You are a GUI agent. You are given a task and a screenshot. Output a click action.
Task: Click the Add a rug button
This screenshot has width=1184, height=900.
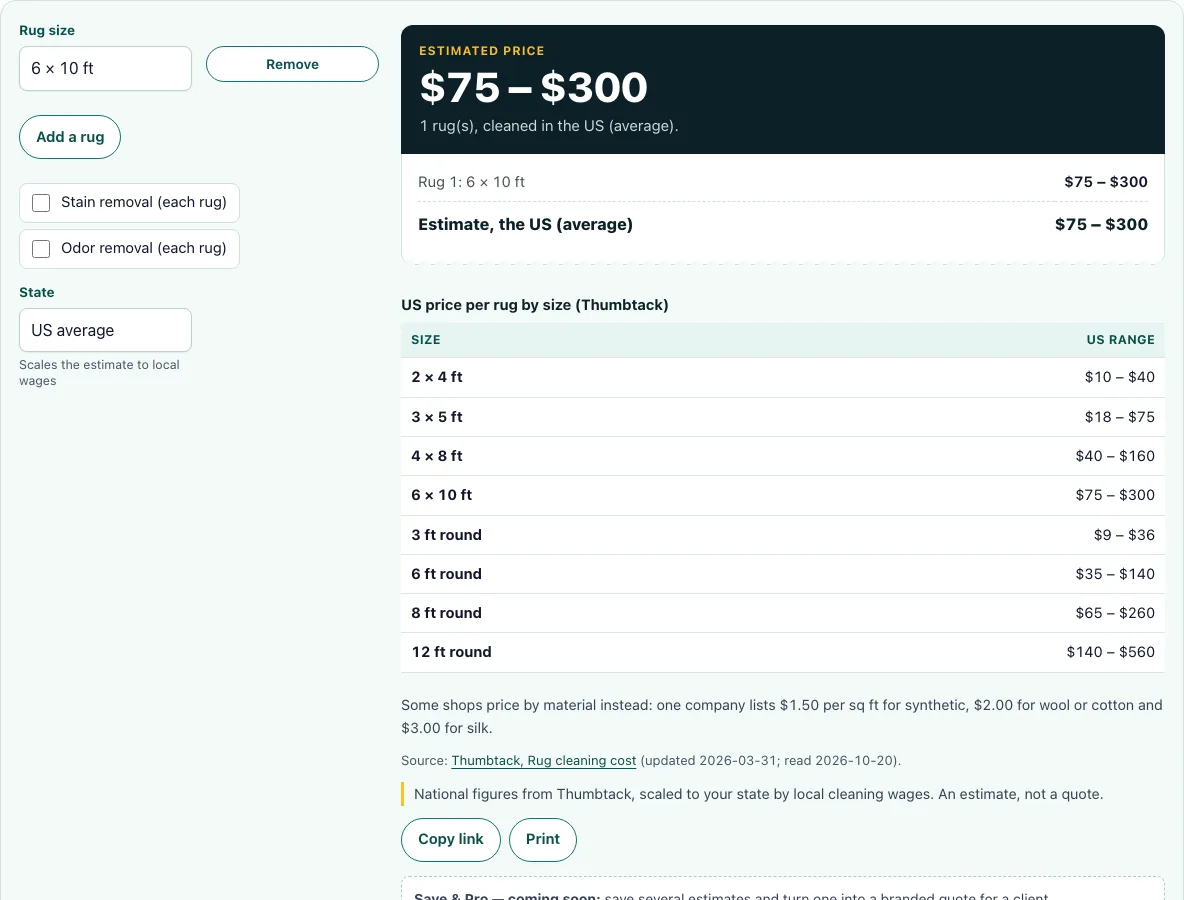click(x=69, y=137)
